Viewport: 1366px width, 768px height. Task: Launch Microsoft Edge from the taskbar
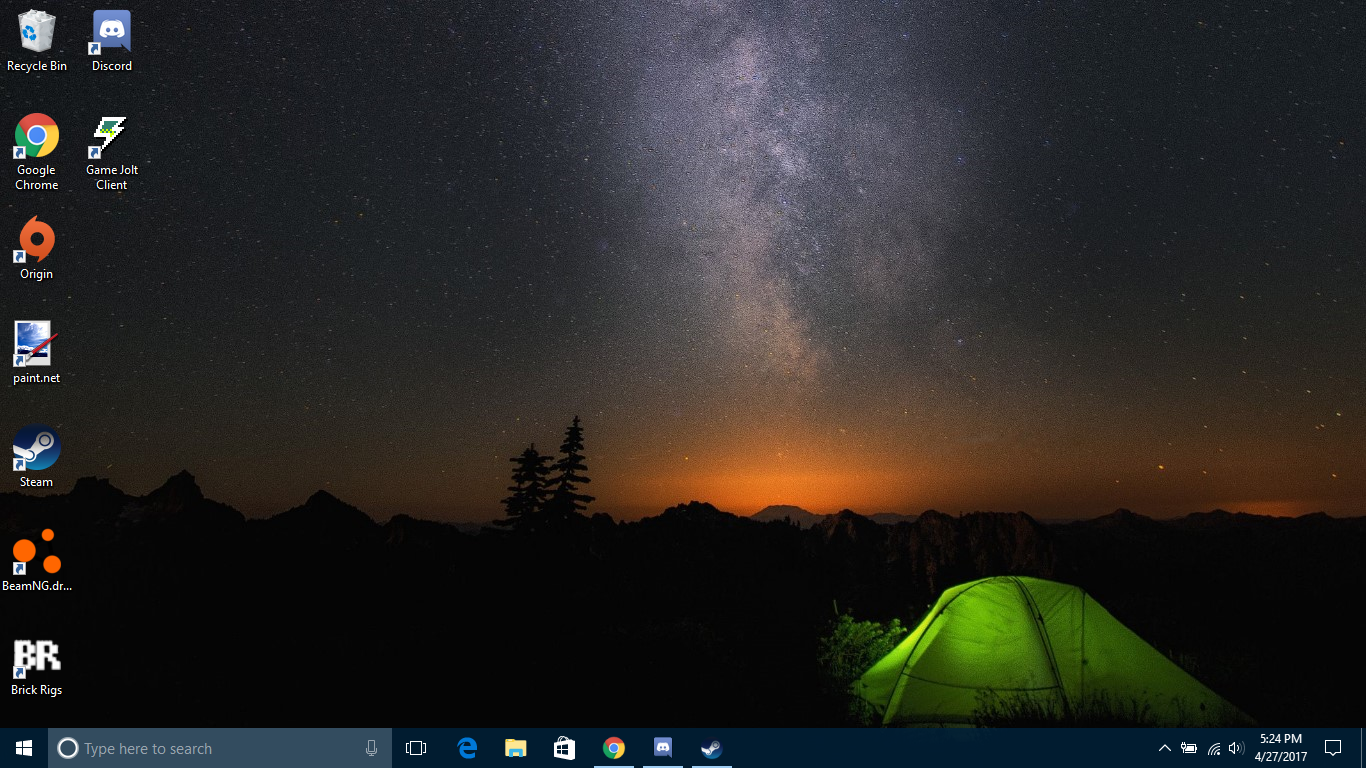pos(467,748)
